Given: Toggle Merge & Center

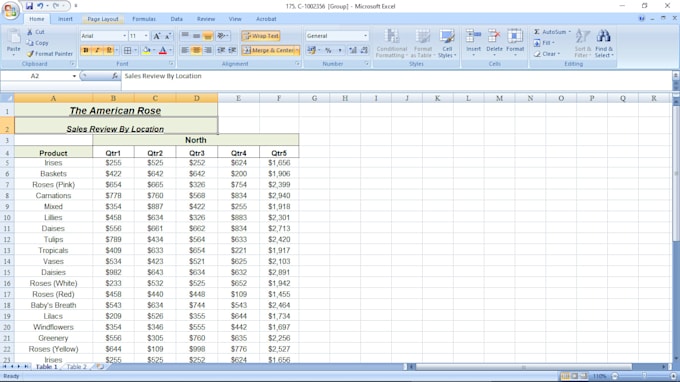Looking at the screenshot, I should click(x=268, y=50).
